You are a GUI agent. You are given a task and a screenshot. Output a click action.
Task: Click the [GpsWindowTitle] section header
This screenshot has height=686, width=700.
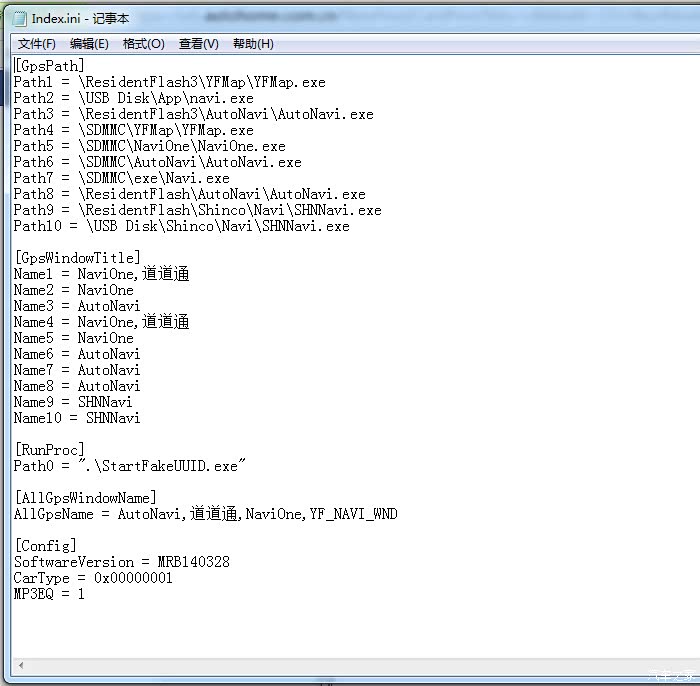coord(77,258)
